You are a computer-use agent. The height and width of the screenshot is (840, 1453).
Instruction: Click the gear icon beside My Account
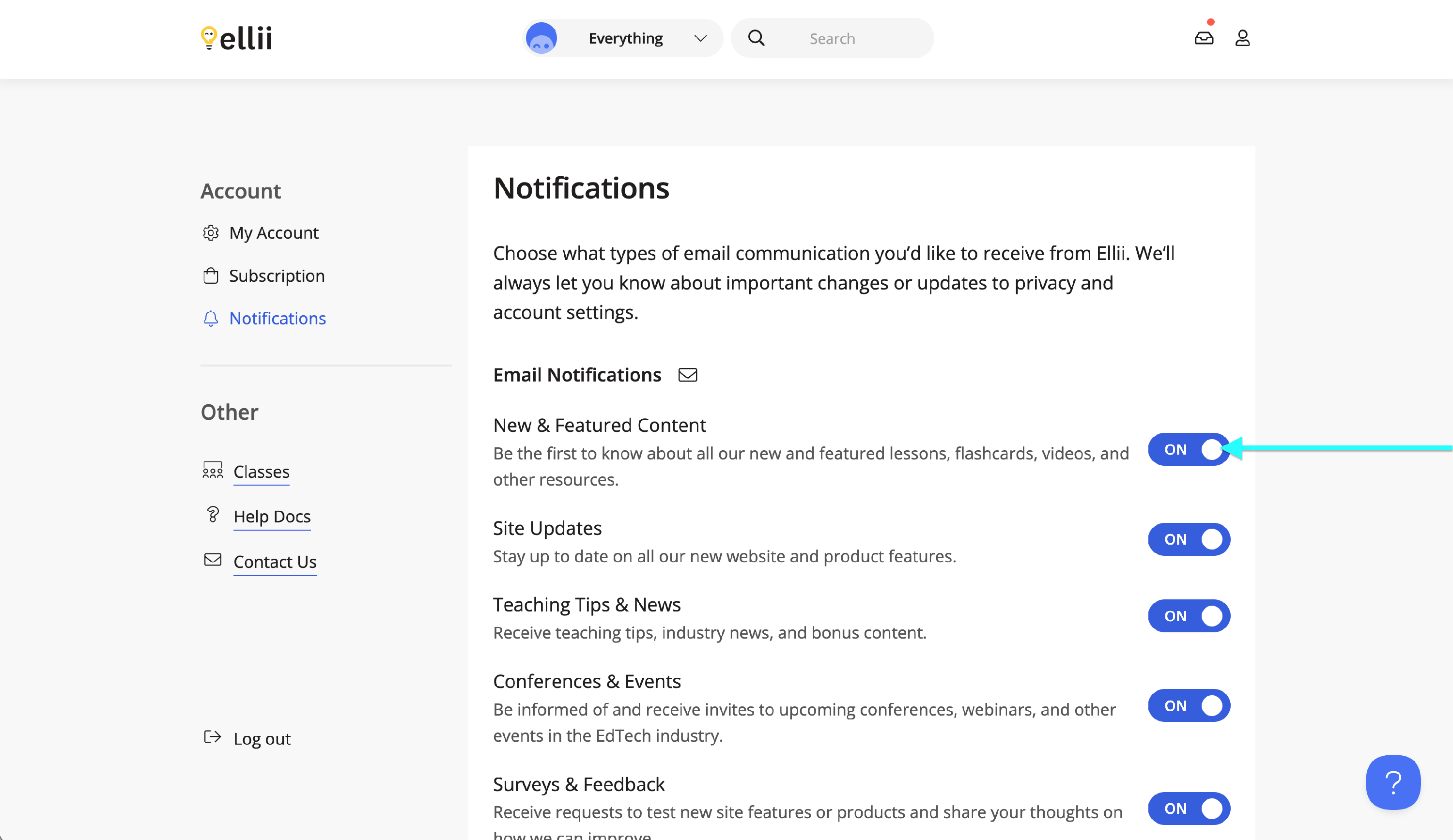211,233
